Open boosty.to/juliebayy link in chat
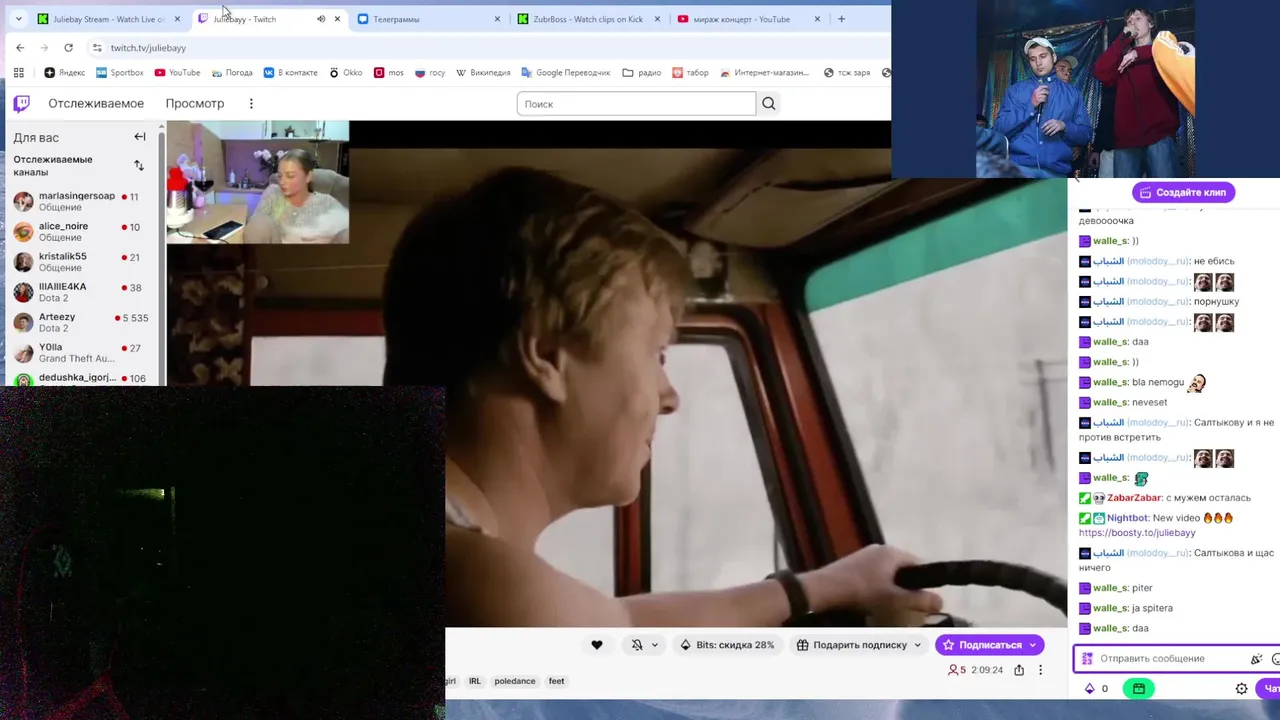1280x720 pixels. tap(1137, 533)
